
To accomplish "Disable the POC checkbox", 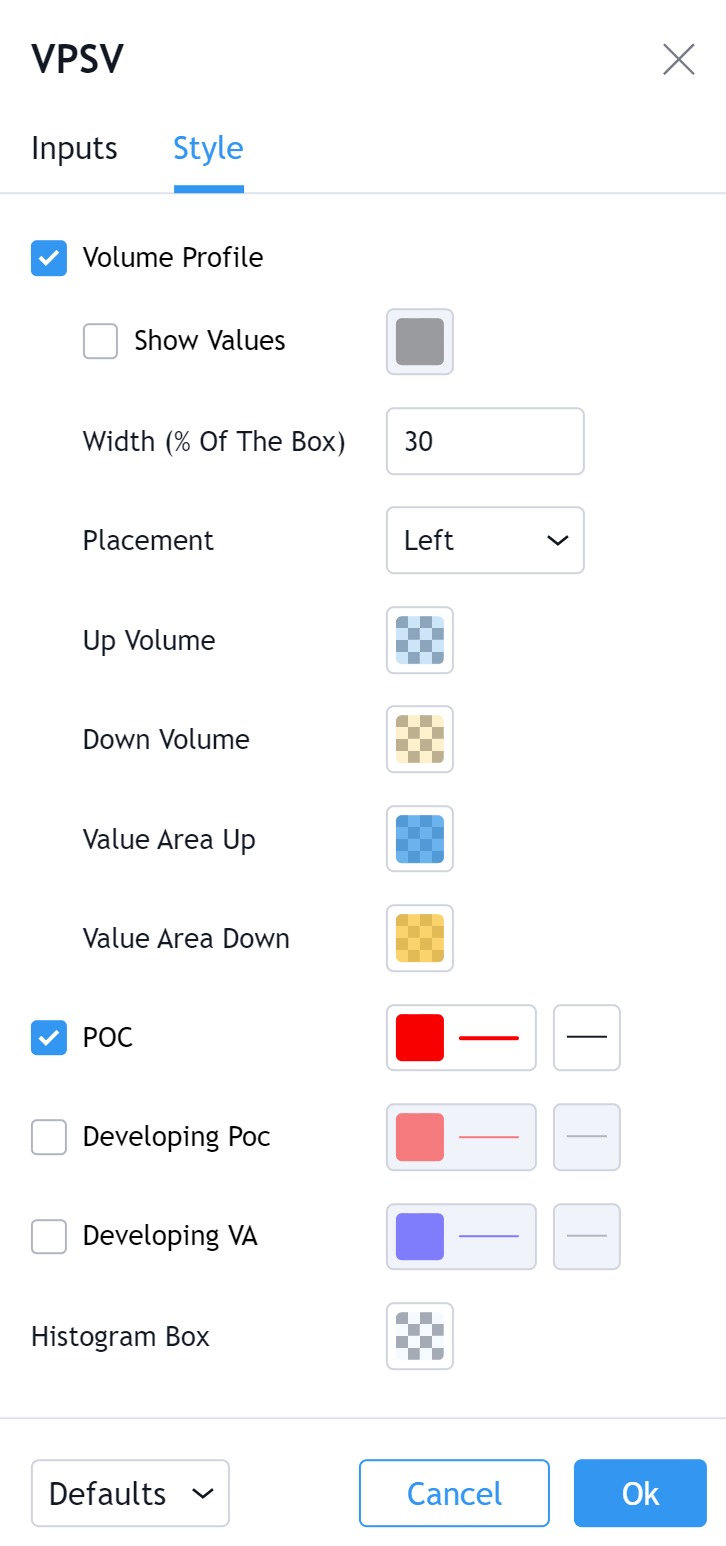I will pos(49,1037).
